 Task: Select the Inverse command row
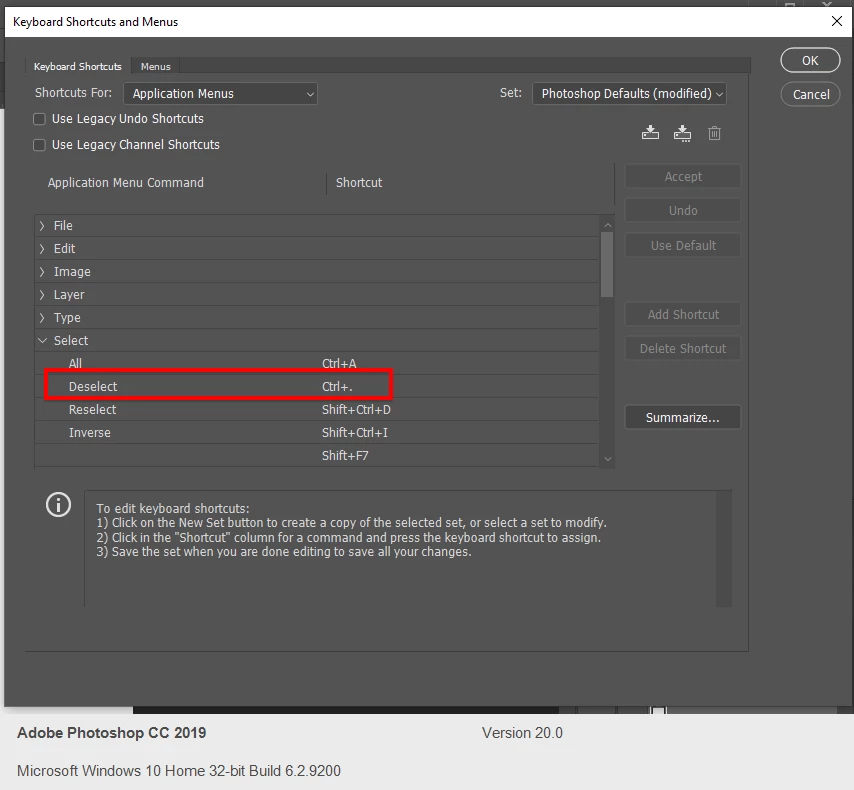tap(317, 433)
